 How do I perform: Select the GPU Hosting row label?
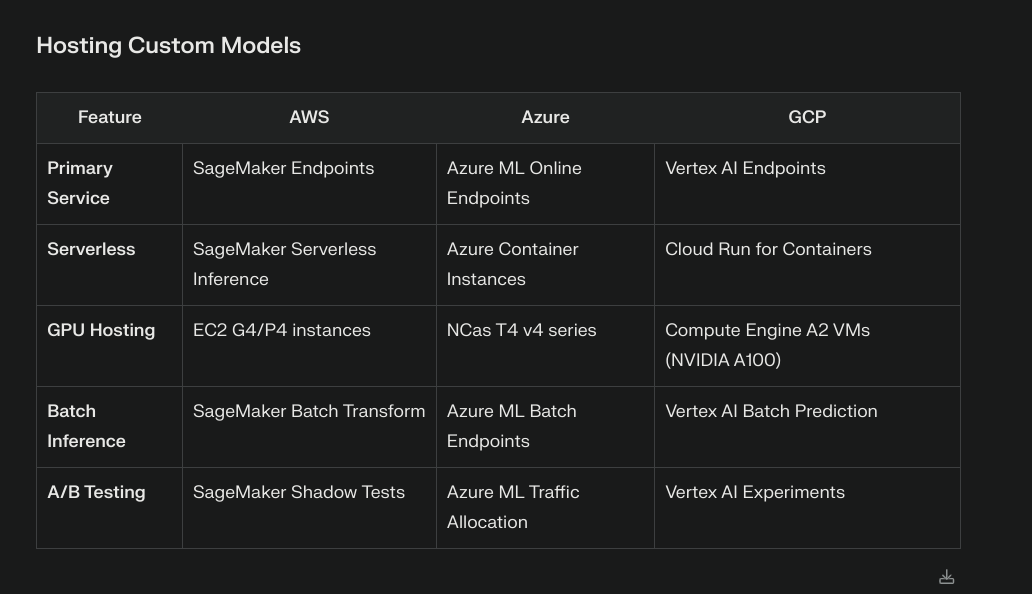[109, 346]
